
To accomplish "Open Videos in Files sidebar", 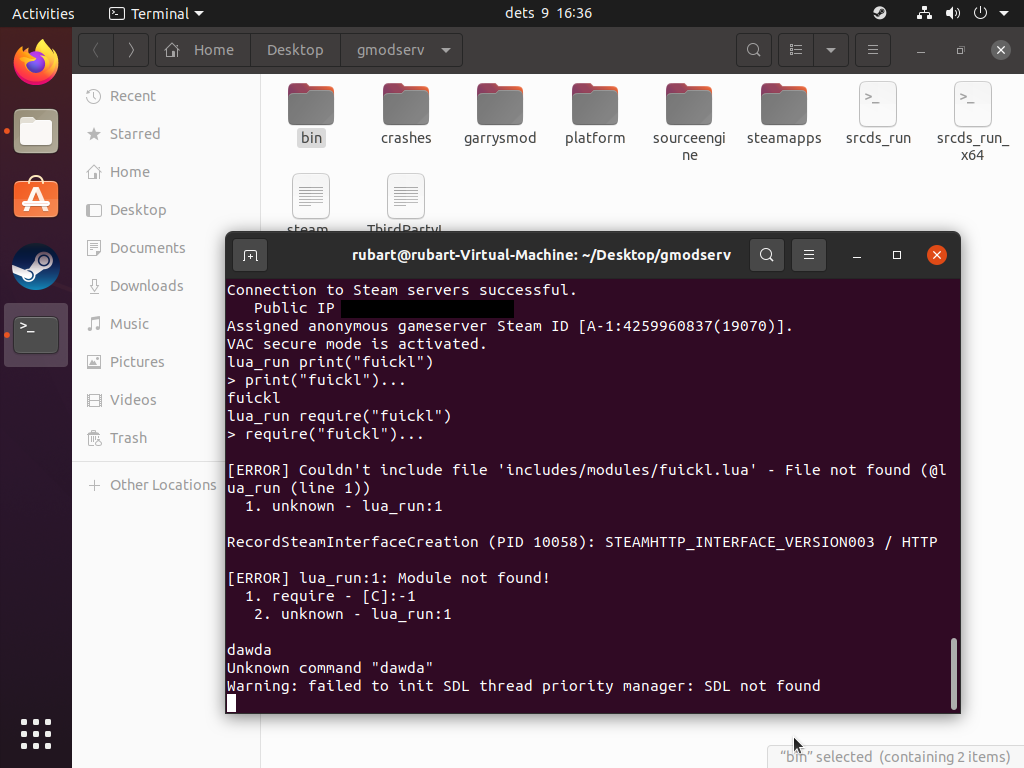I will click(x=150, y=399).
